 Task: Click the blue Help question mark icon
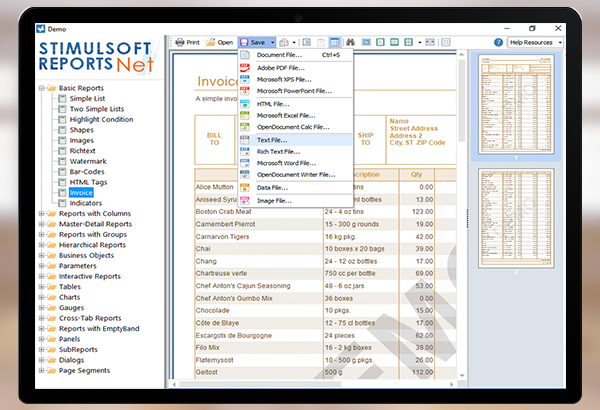[498, 42]
